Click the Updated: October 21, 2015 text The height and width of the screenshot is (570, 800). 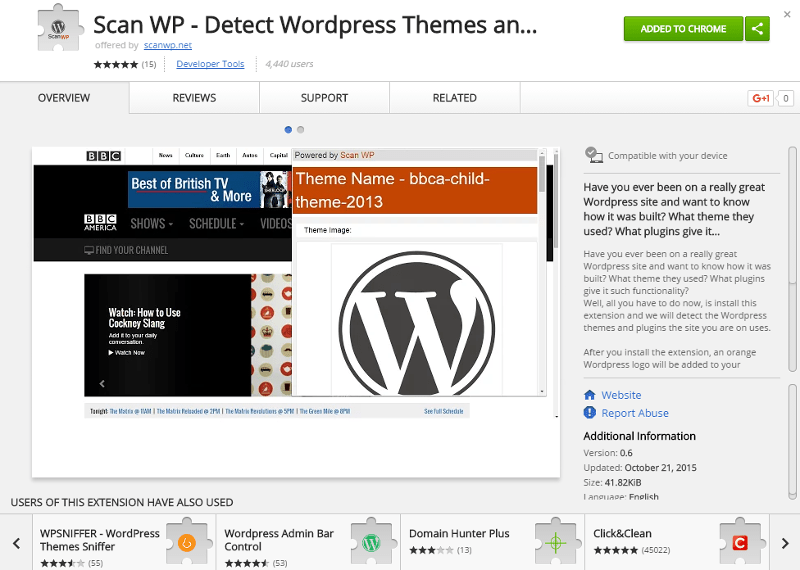tap(640, 467)
